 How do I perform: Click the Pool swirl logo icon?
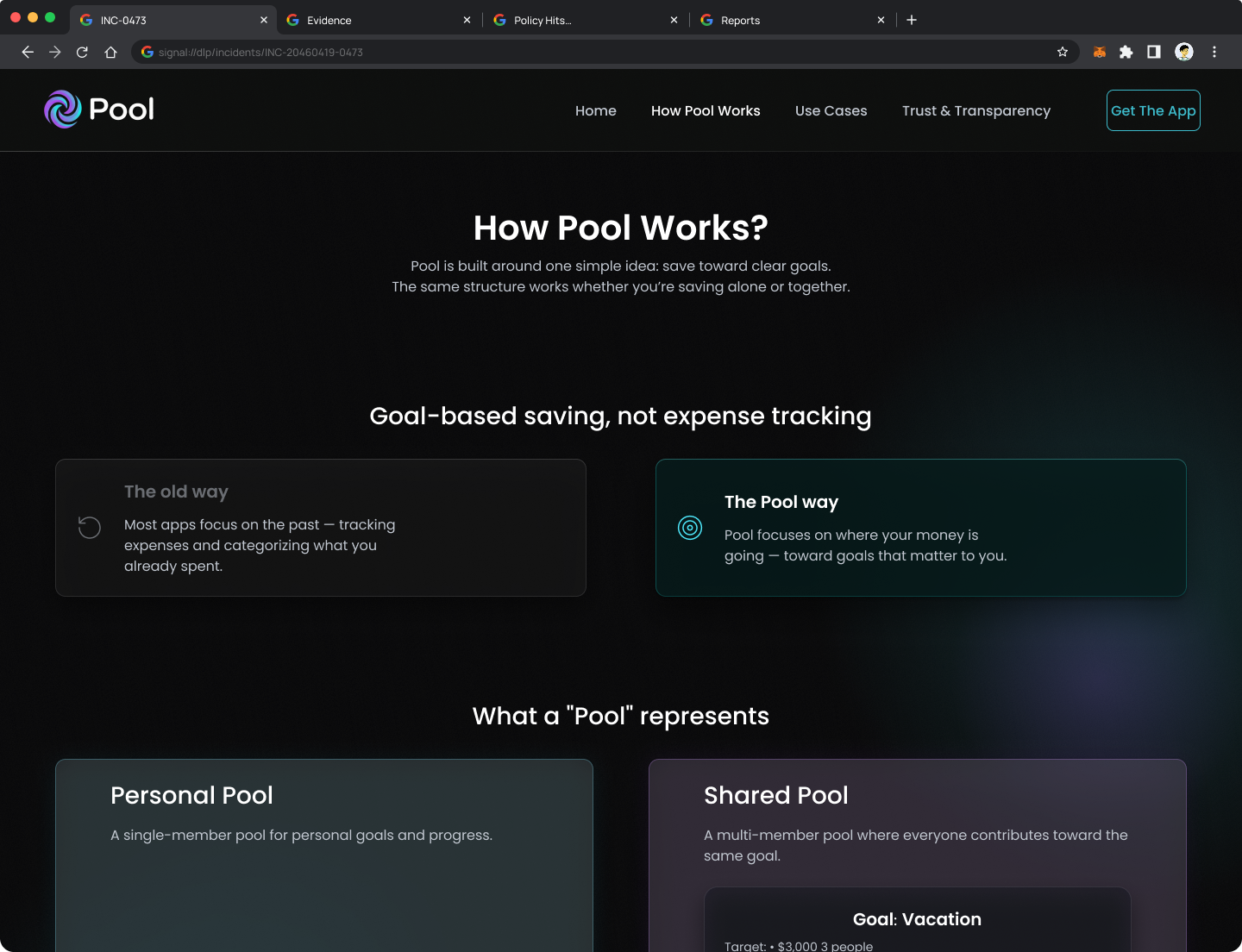coord(63,110)
